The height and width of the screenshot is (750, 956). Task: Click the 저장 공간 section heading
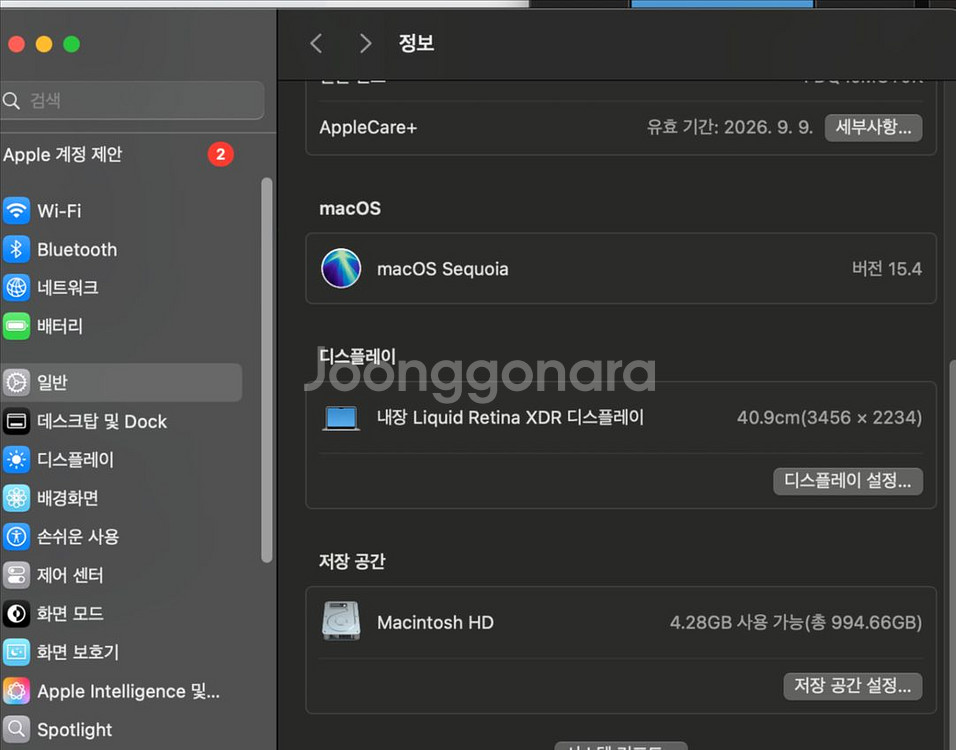click(352, 561)
